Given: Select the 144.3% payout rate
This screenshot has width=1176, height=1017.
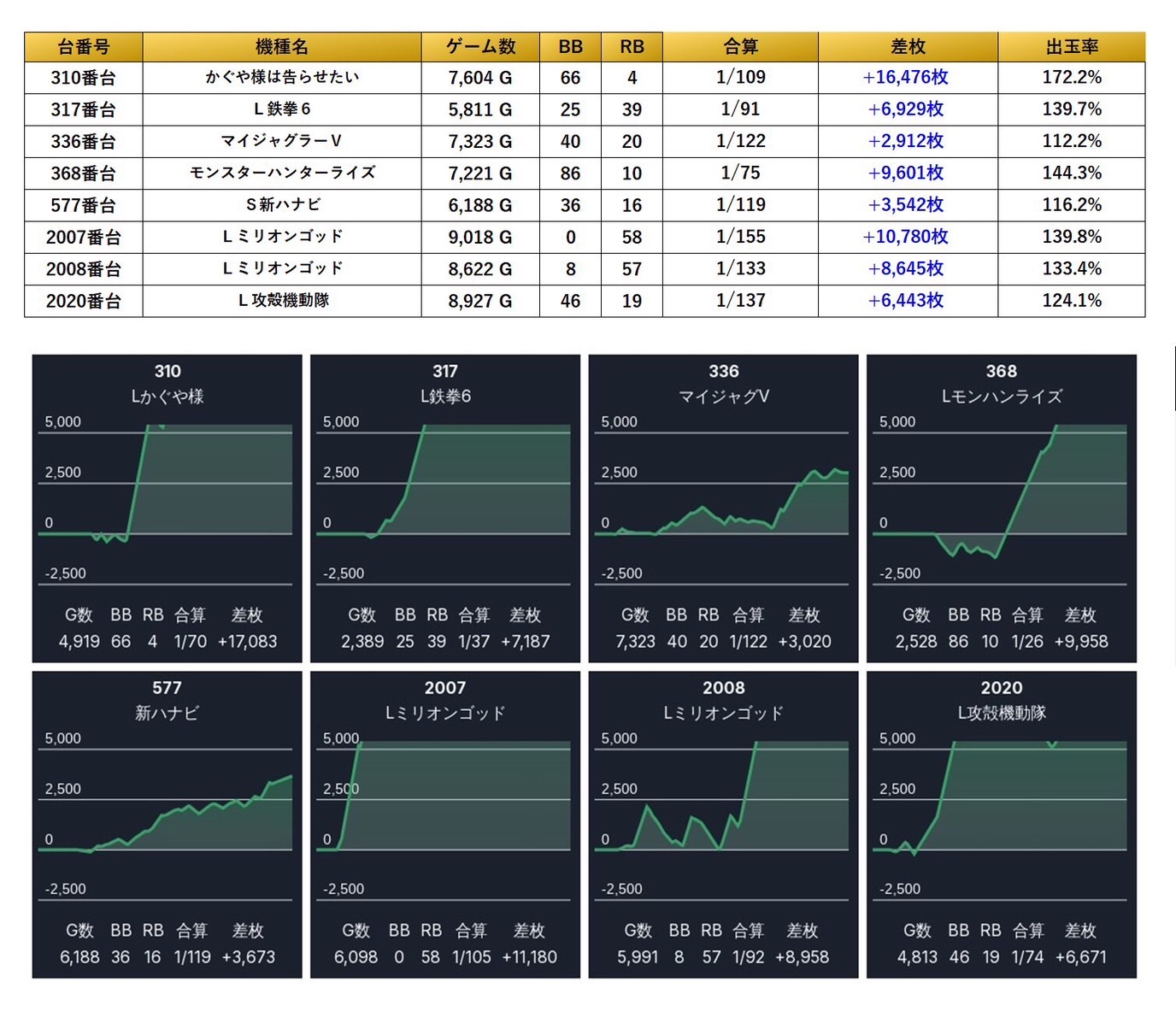Looking at the screenshot, I should click(x=1072, y=173).
